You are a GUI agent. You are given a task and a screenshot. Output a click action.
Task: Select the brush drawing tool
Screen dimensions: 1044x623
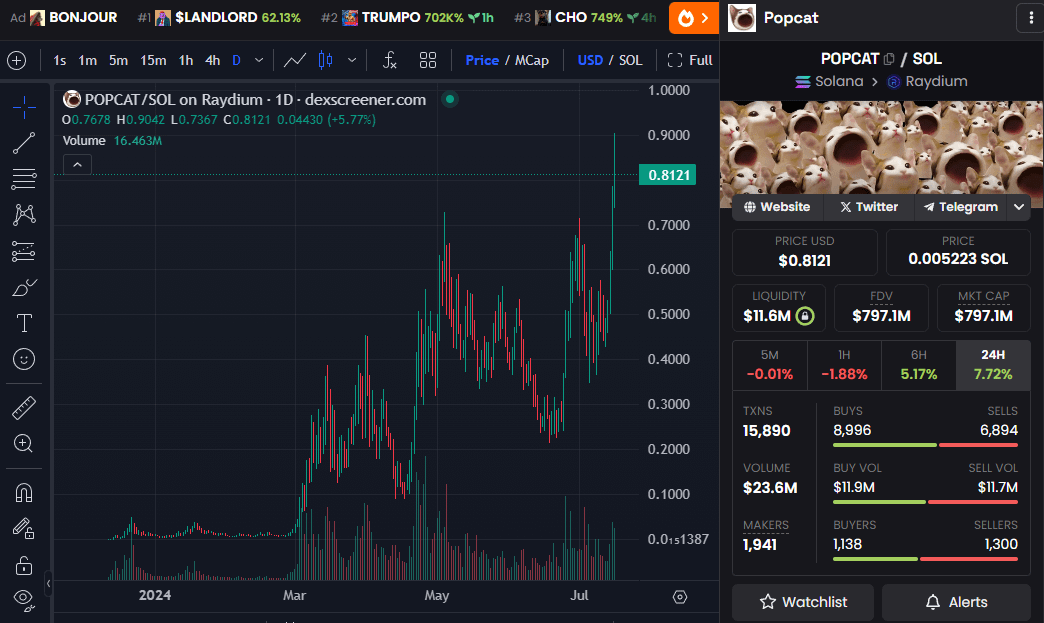24,287
